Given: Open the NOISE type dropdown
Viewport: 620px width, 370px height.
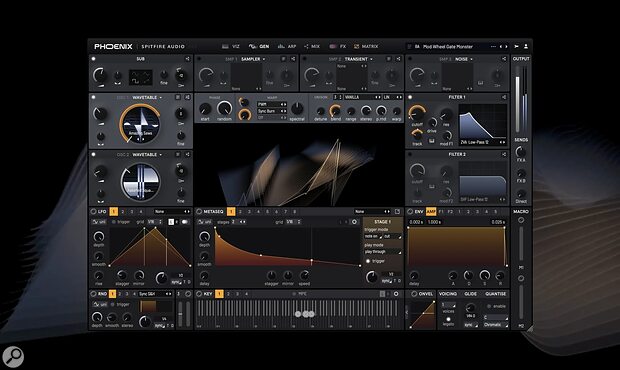Looking at the screenshot, I should tap(464, 59).
